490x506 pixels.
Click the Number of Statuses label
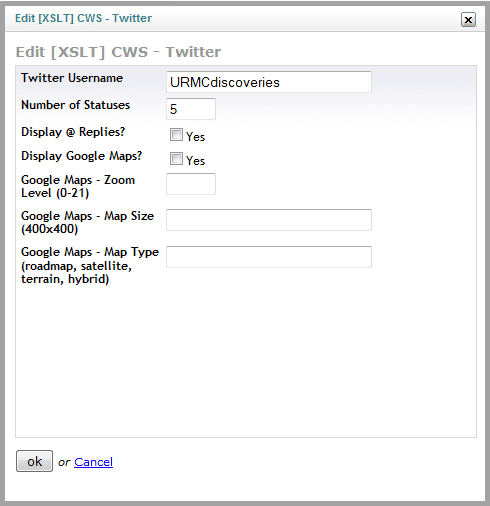(75, 105)
